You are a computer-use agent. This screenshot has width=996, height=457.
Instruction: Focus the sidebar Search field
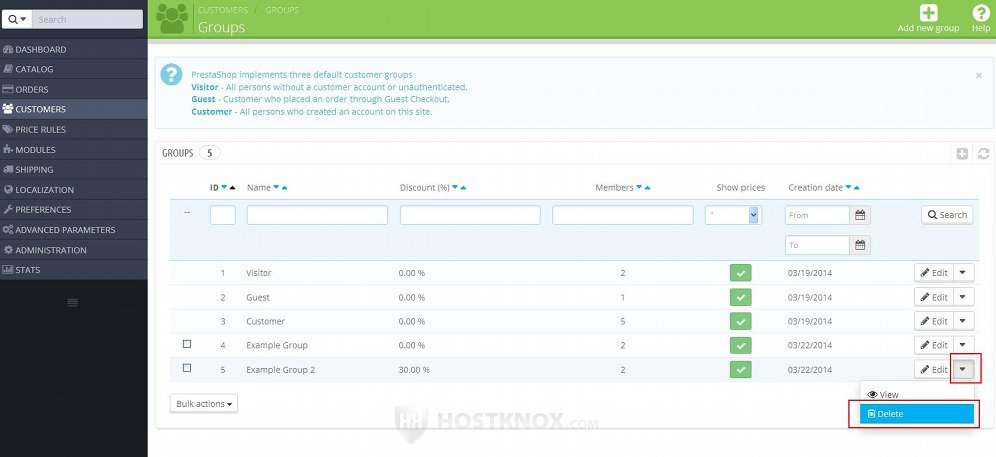pos(87,19)
